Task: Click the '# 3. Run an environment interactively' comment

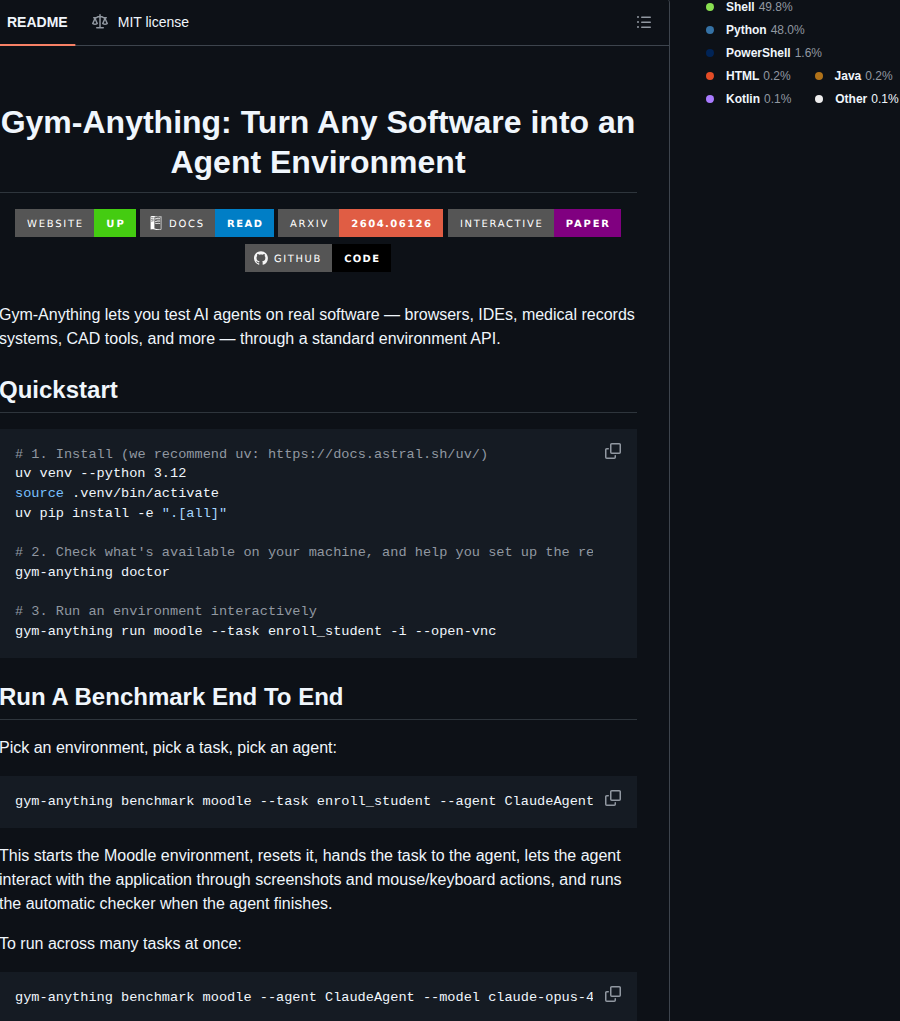Action: [x=165, y=611]
